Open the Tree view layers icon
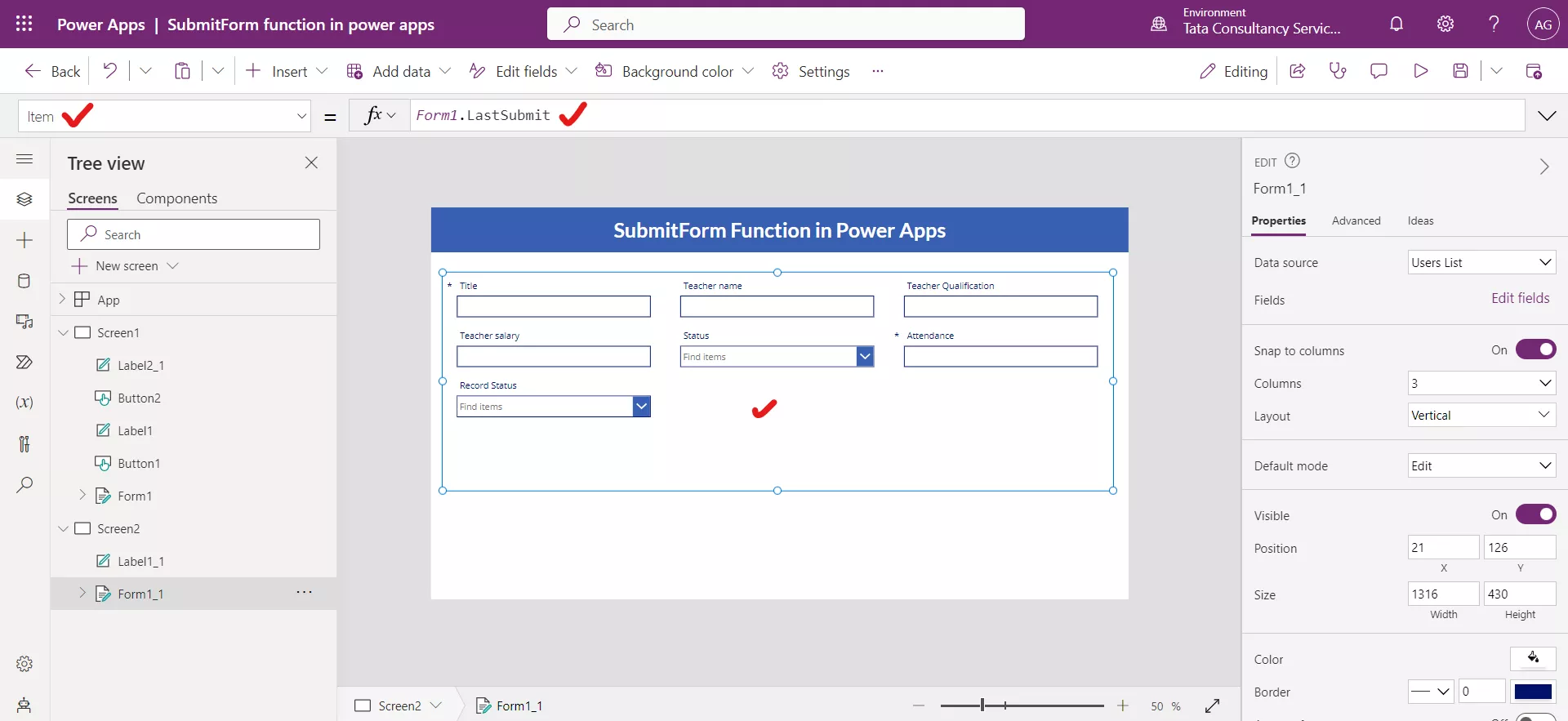Screen dimensions: 1568x721 tap(24, 199)
